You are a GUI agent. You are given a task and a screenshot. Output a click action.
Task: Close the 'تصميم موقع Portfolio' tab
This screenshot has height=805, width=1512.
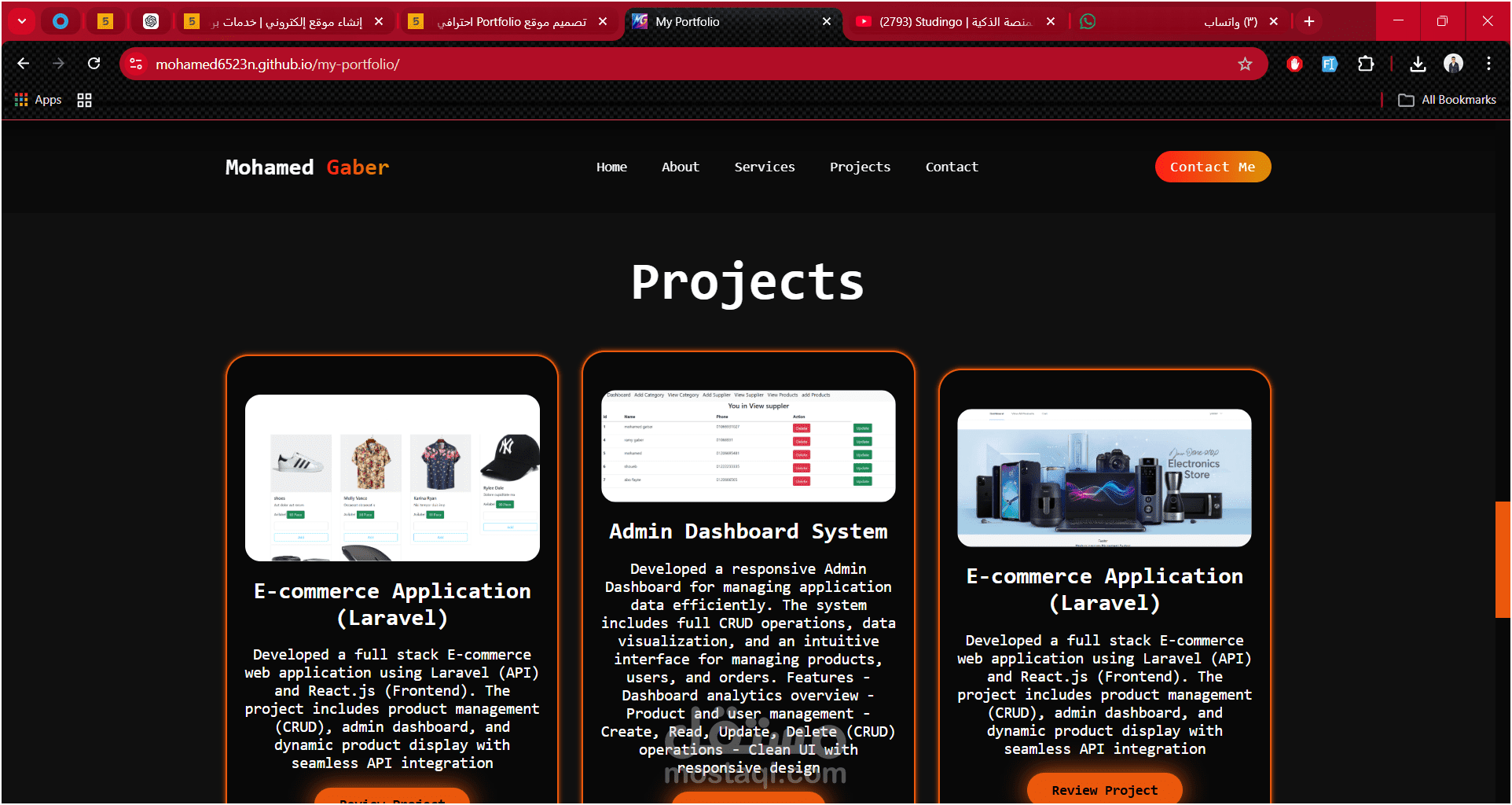coord(603,21)
